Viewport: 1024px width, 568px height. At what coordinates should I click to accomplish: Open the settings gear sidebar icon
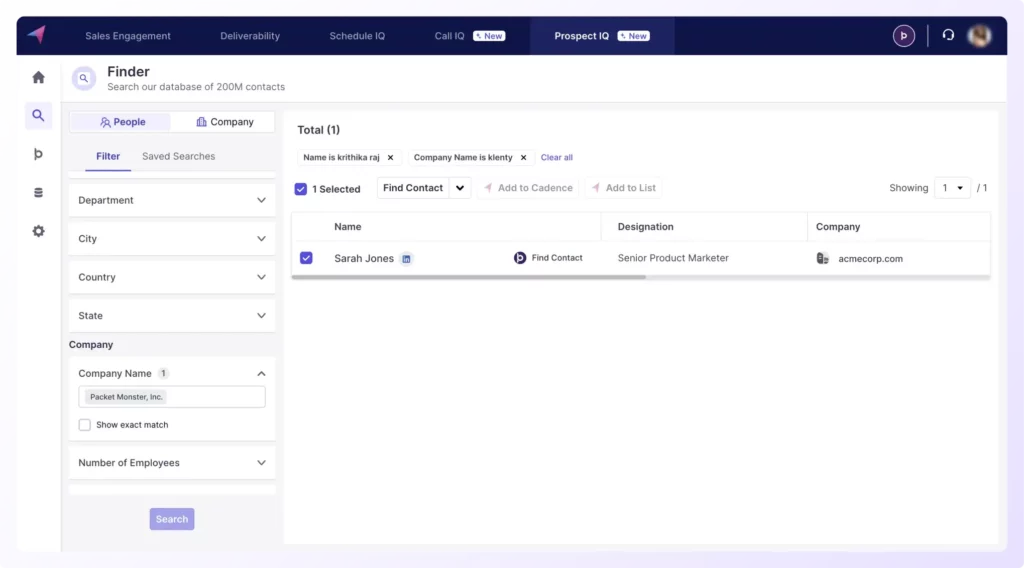point(39,231)
